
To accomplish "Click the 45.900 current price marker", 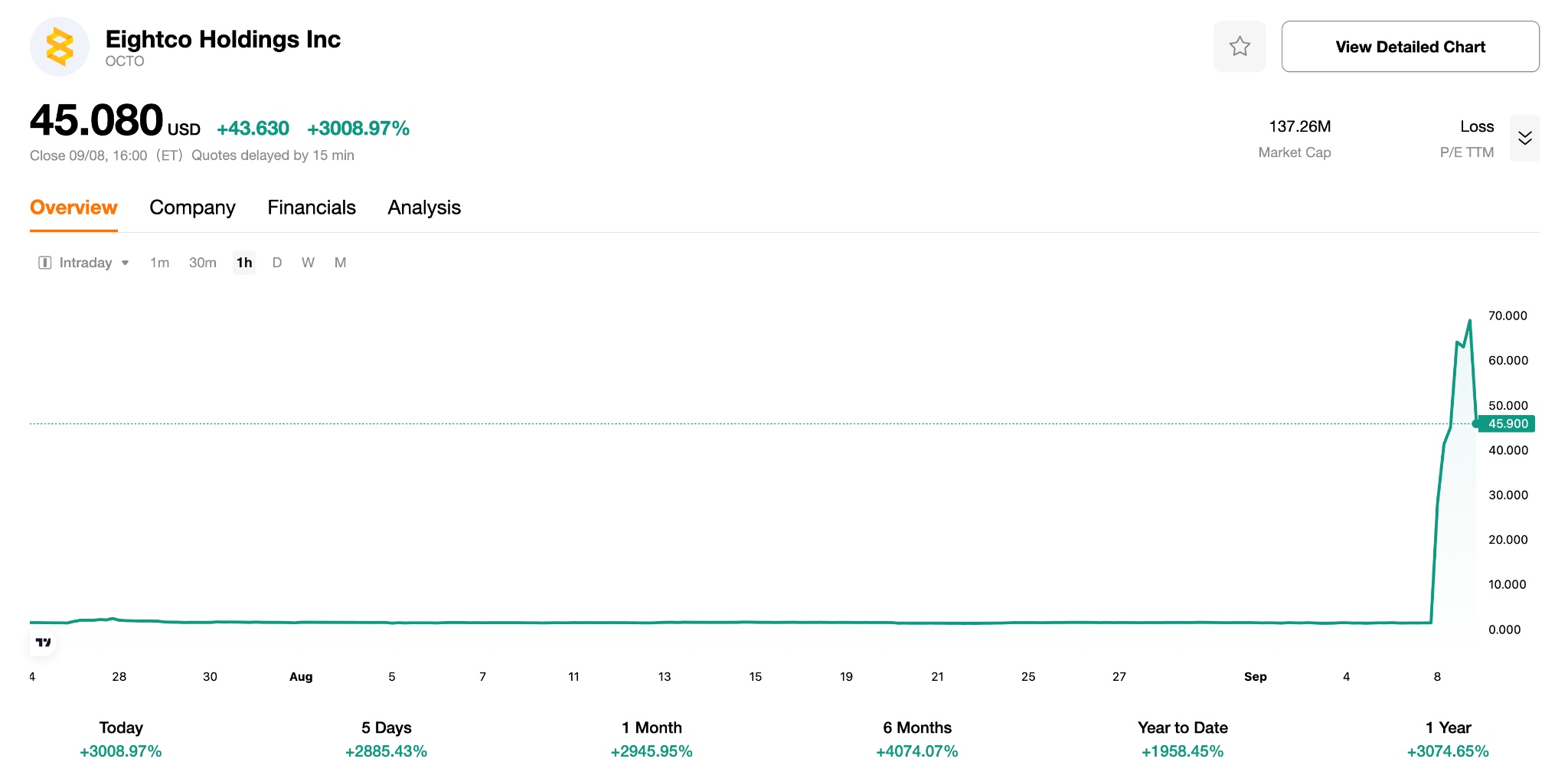I will pyautogui.click(x=1507, y=423).
